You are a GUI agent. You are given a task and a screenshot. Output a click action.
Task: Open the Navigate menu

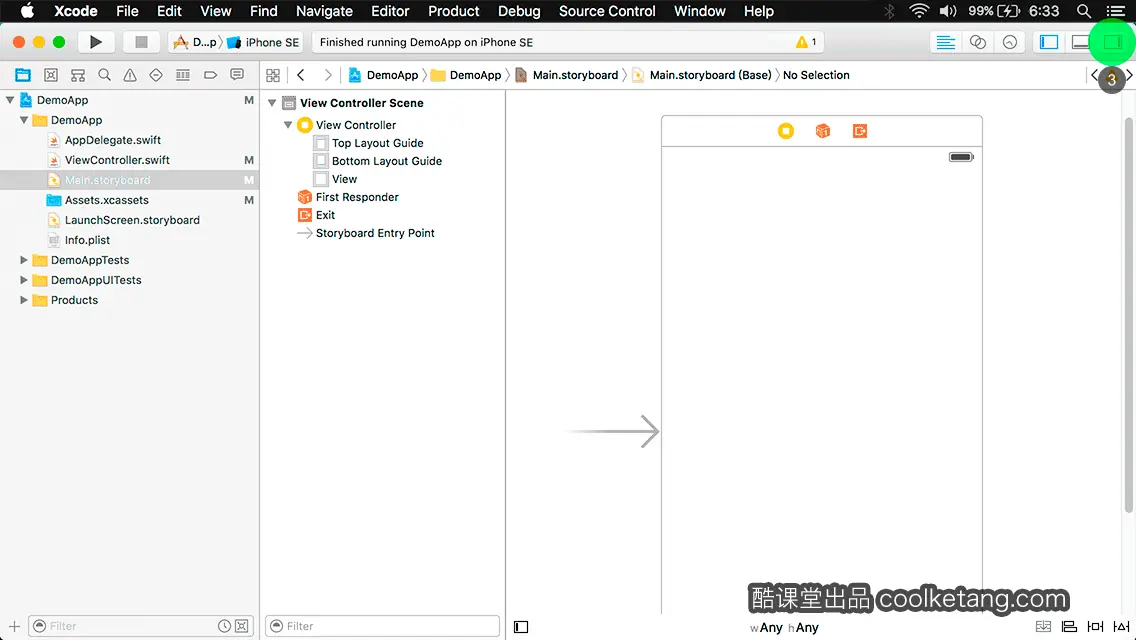coord(324,11)
